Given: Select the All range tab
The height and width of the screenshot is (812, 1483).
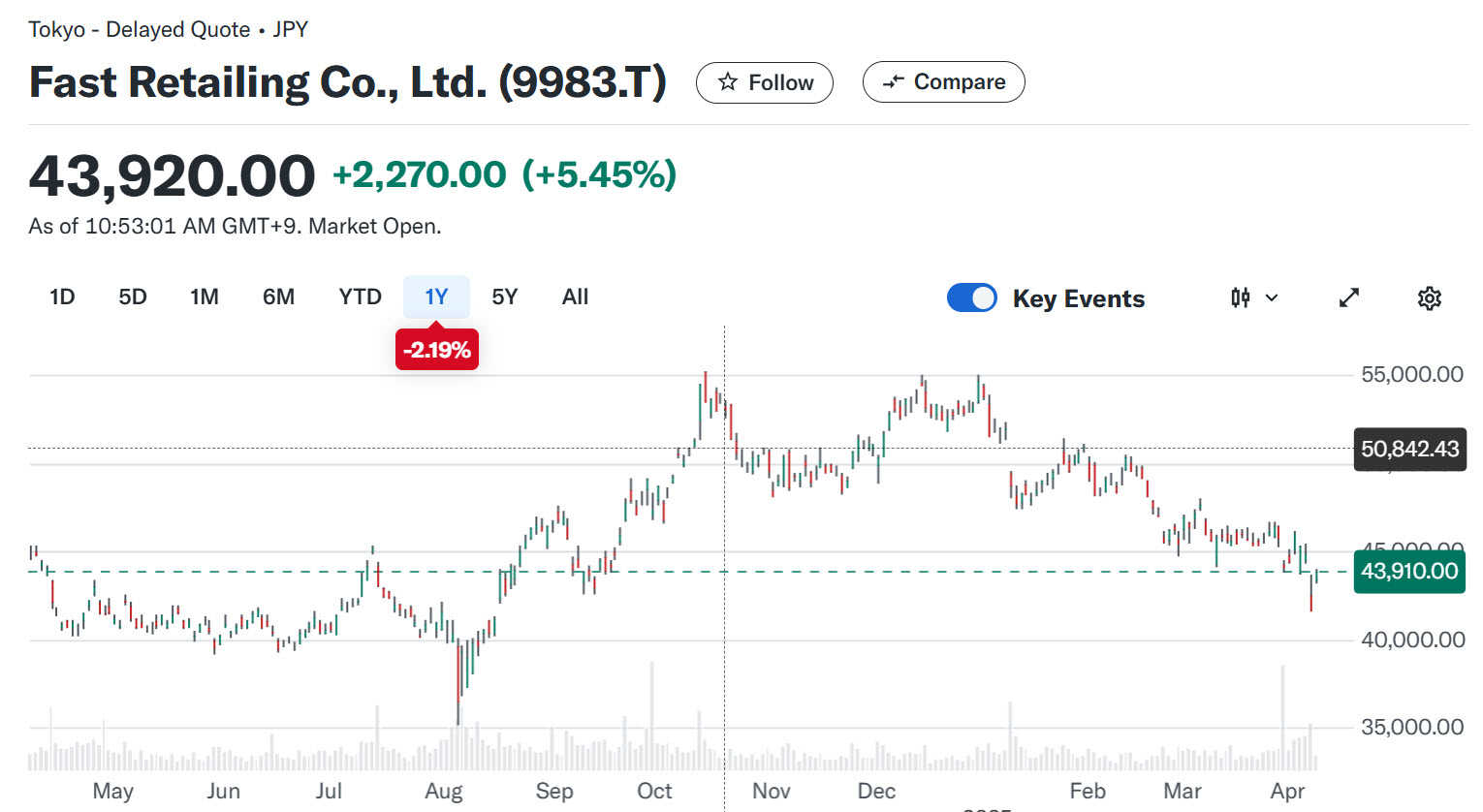Looking at the screenshot, I should click(575, 297).
